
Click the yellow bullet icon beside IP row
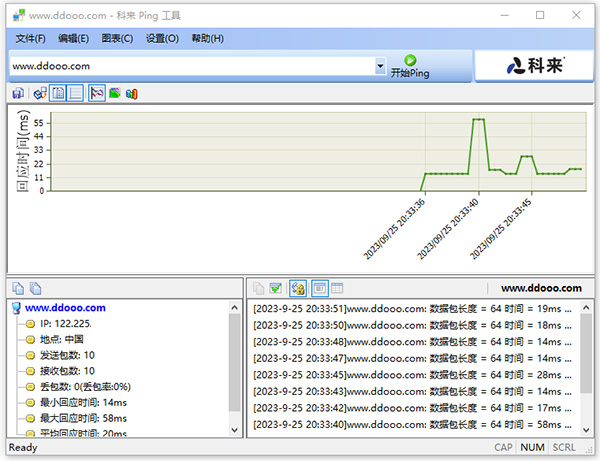(30, 324)
